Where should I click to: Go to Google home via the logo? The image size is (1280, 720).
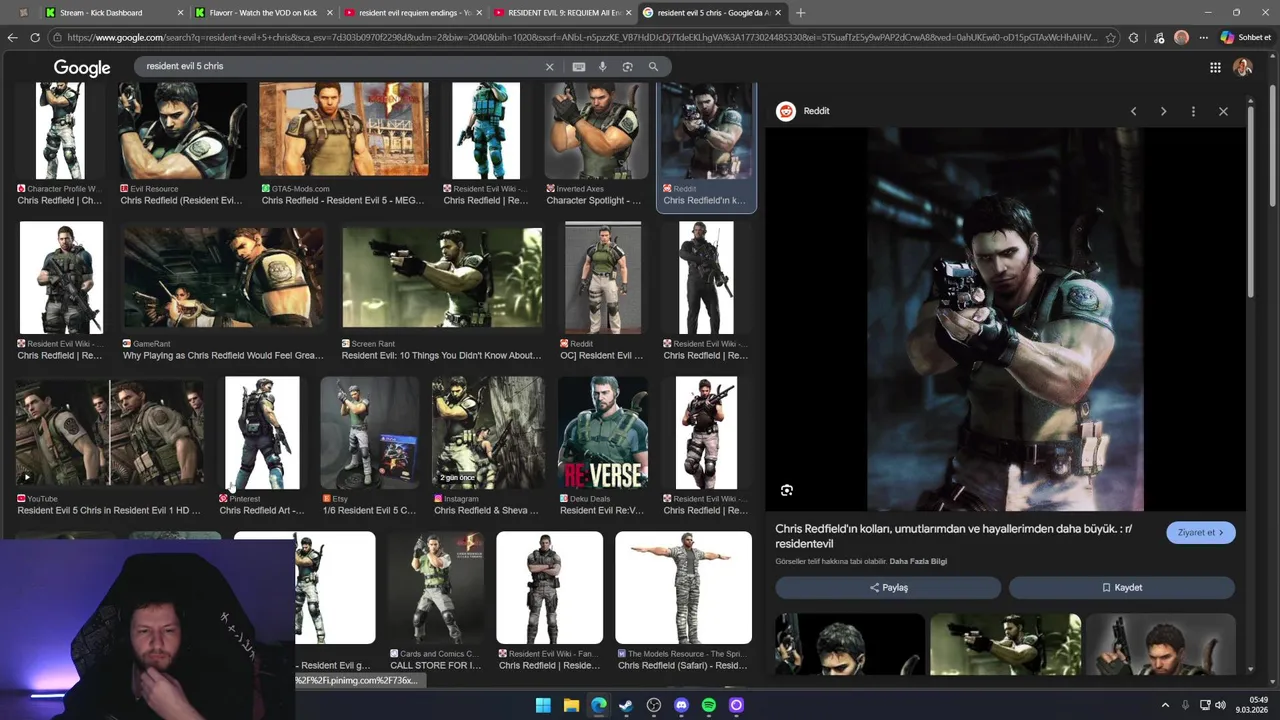click(x=82, y=68)
